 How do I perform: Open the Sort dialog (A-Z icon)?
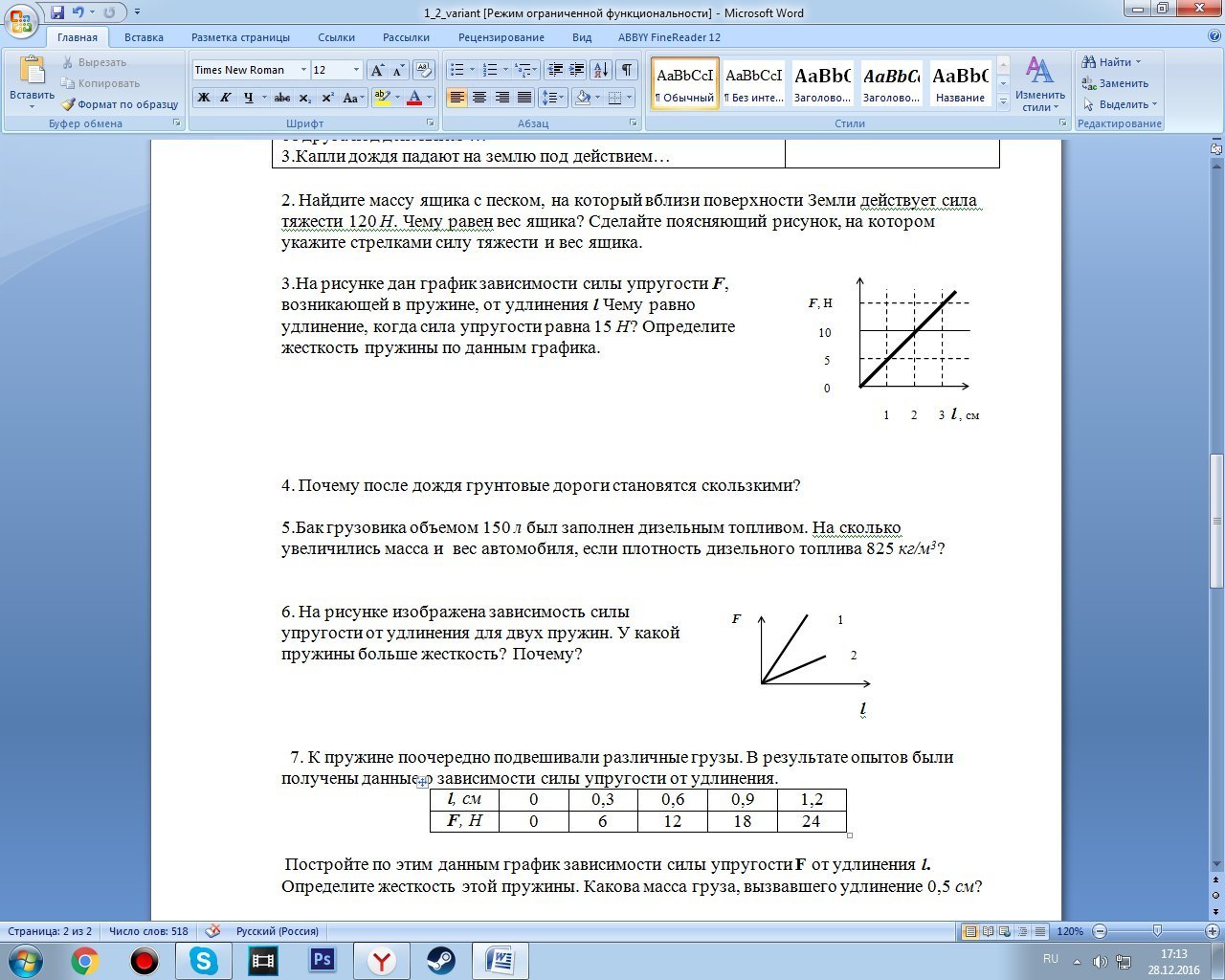pyautogui.click(x=601, y=70)
